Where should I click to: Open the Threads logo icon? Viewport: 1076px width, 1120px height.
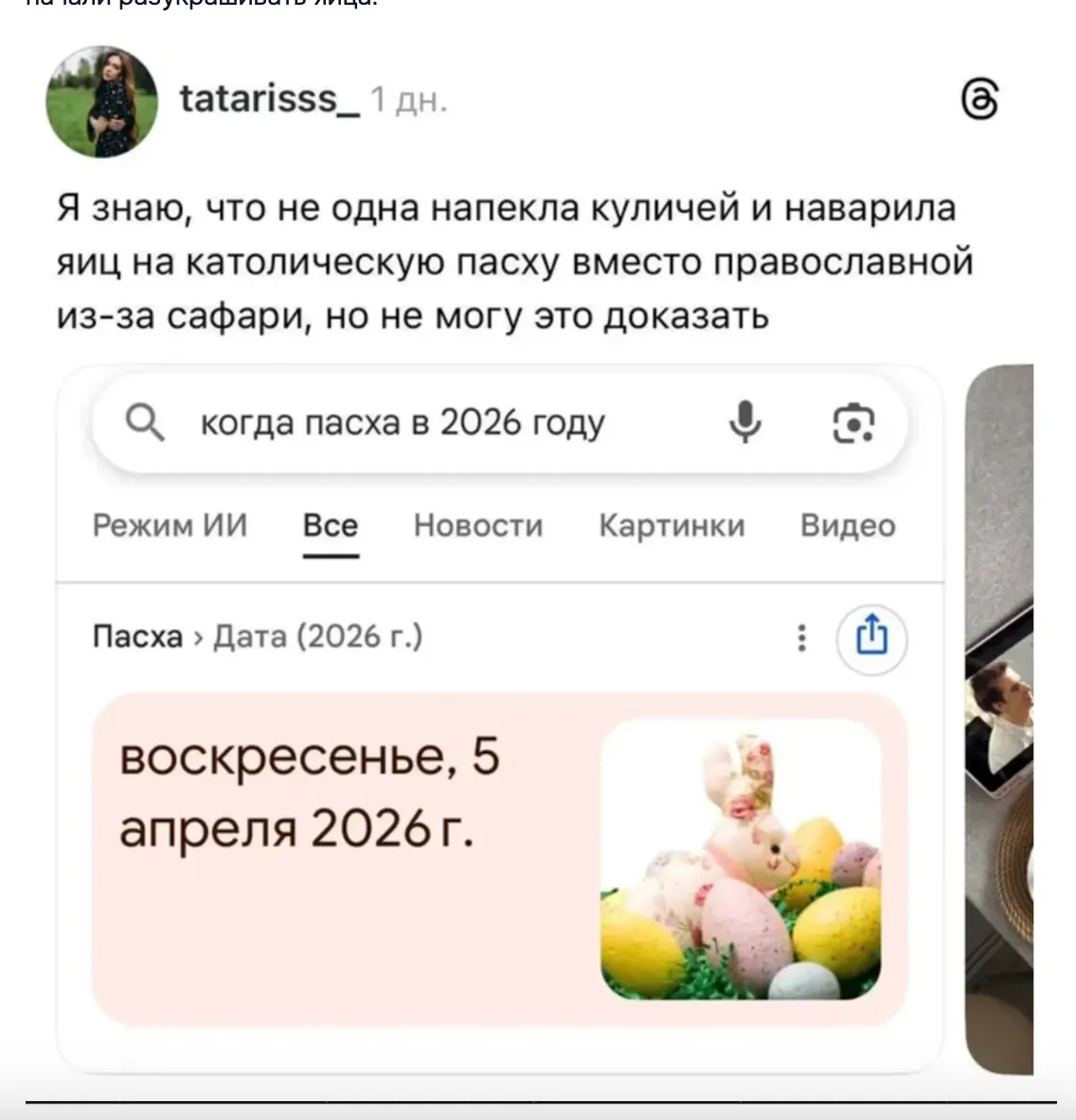[x=978, y=100]
